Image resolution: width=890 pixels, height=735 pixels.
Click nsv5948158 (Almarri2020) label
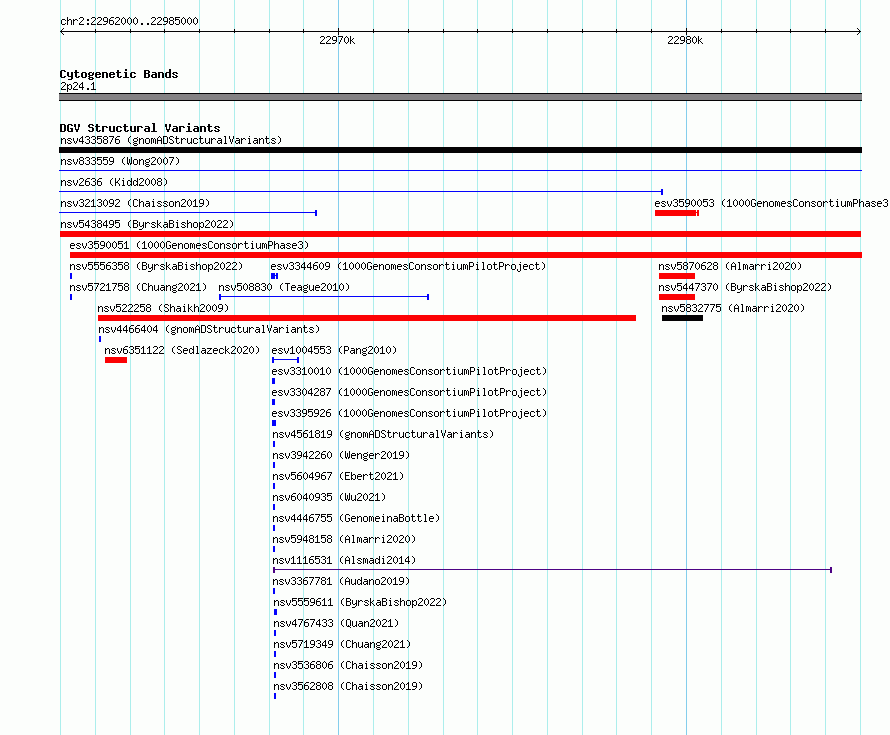345,539
